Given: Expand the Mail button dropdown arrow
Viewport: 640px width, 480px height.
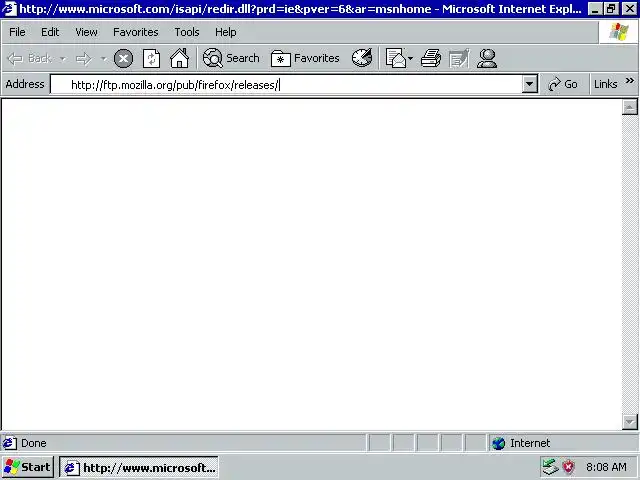Looking at the screenshot, I should click(411, 58).
